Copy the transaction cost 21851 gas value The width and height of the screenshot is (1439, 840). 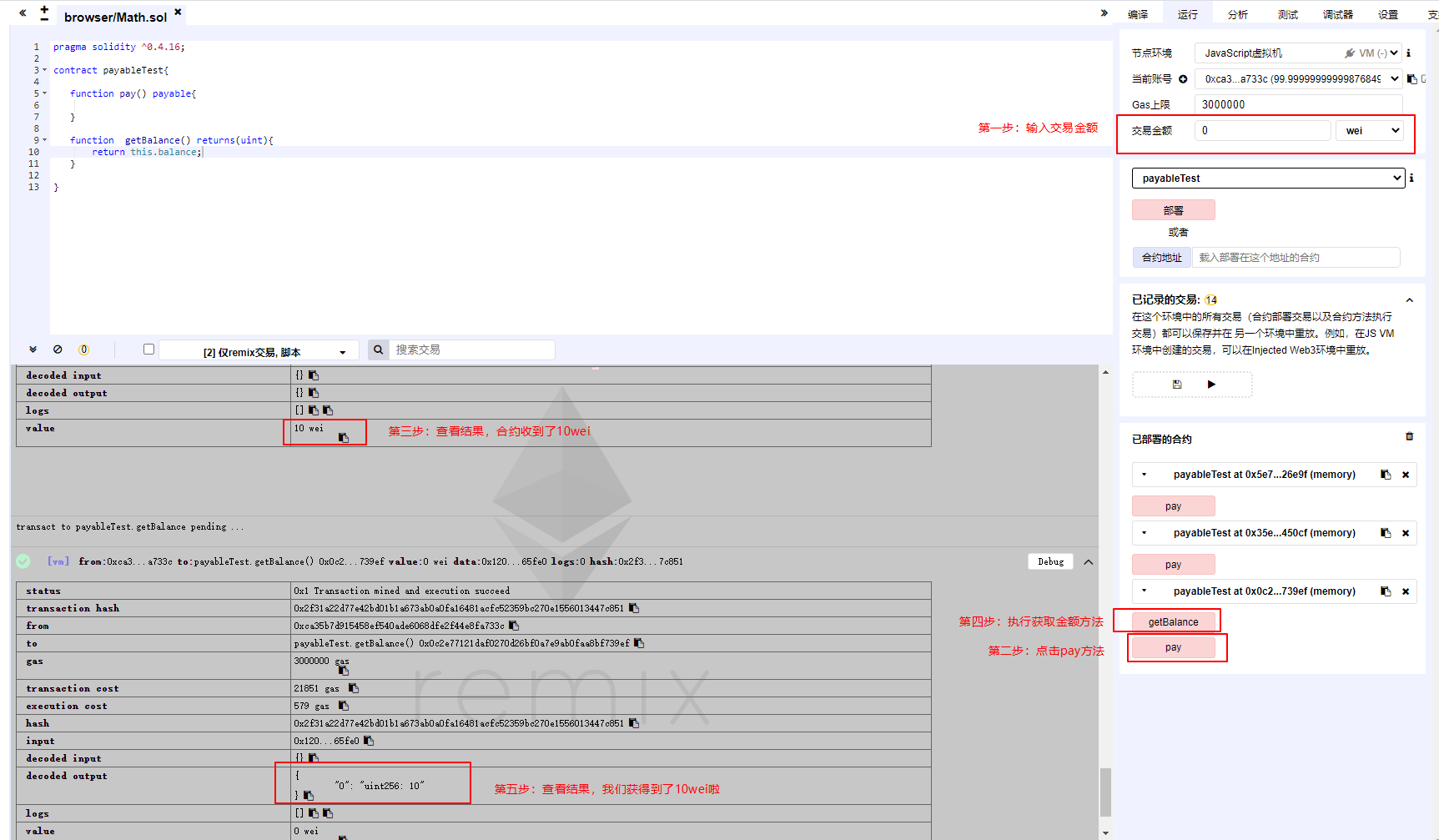click(354, 688)
